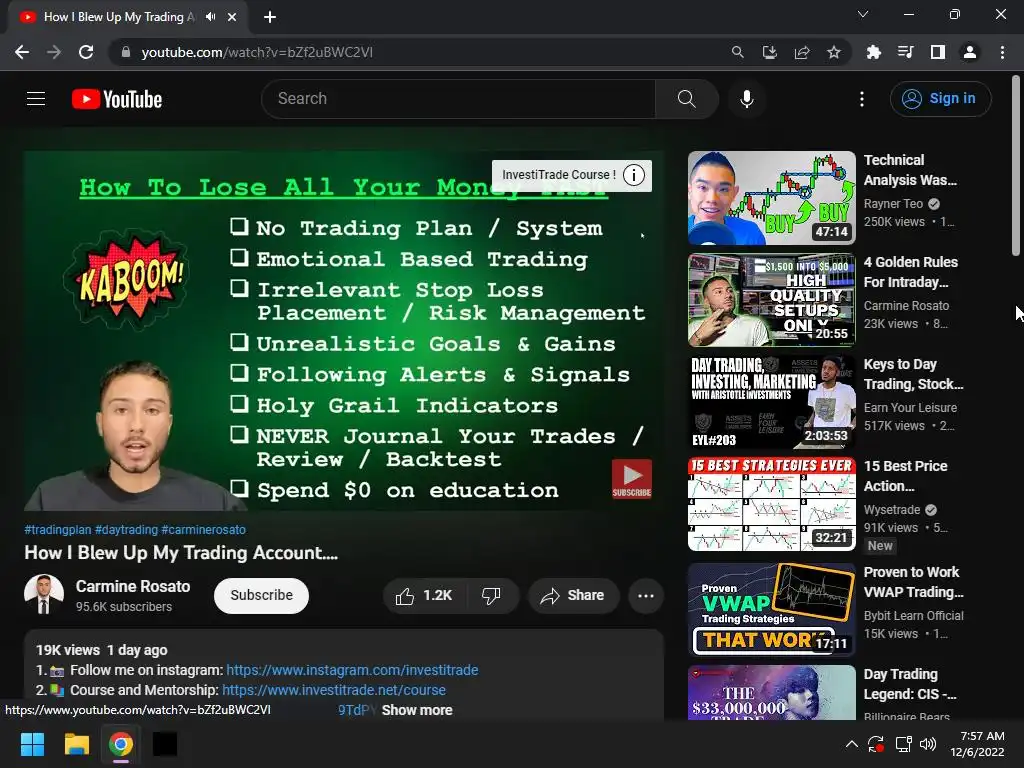Subscribe to Carmine Rosato channel
Screen dimensions: 1024x768
(261, 596)
